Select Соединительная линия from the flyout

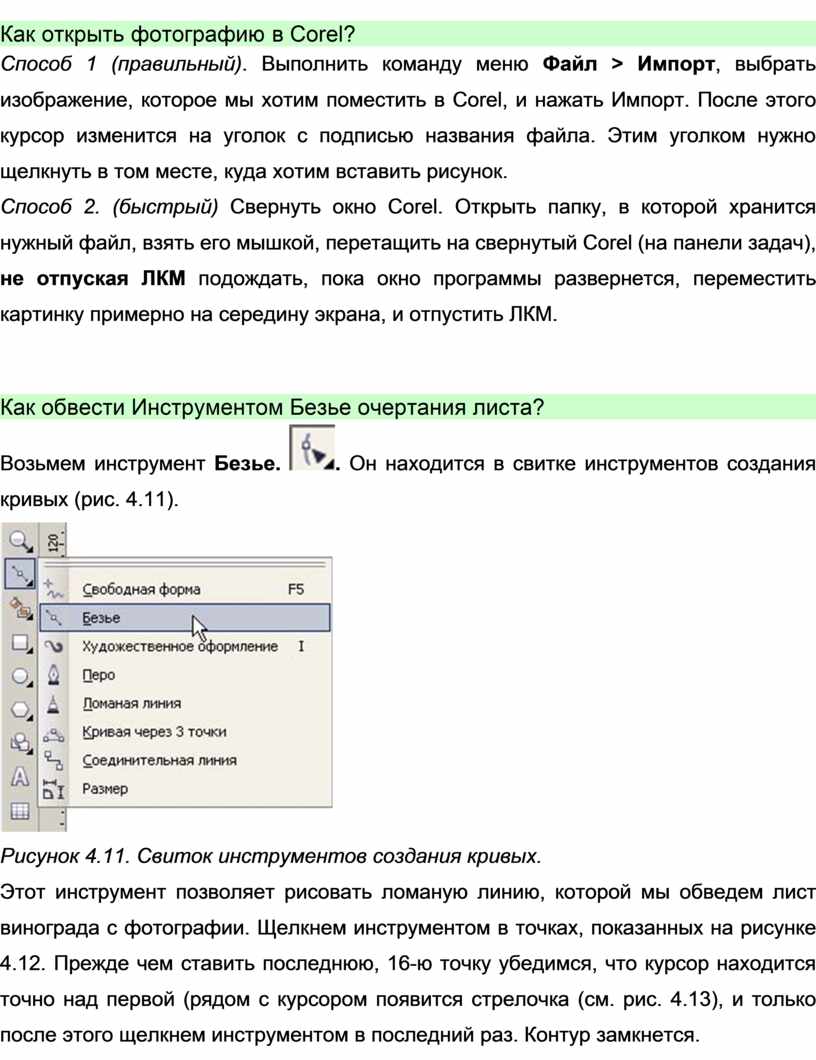pyautogui.click(x=185, y=760)
